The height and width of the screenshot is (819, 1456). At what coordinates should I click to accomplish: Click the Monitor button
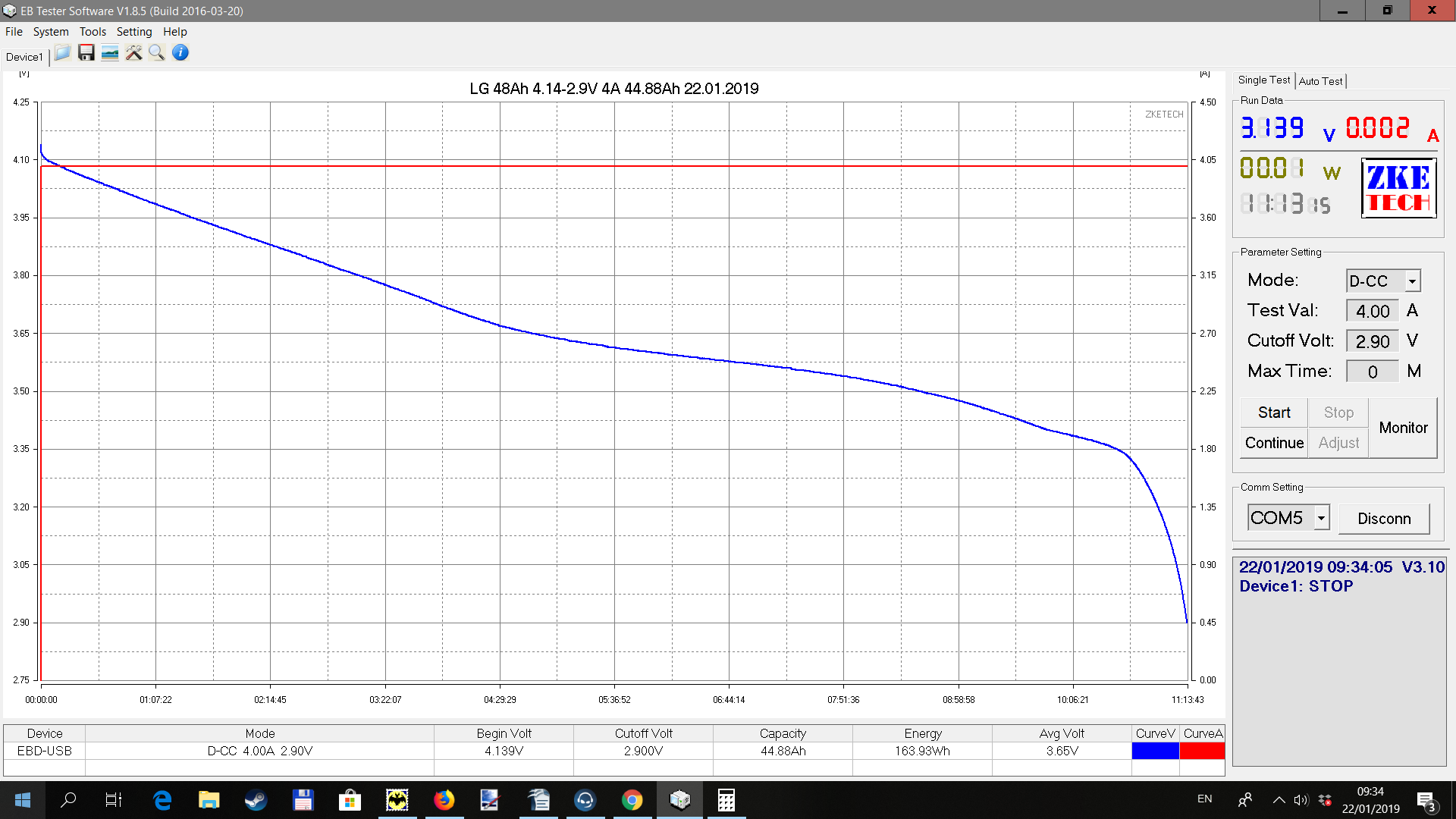[1403, 428]
